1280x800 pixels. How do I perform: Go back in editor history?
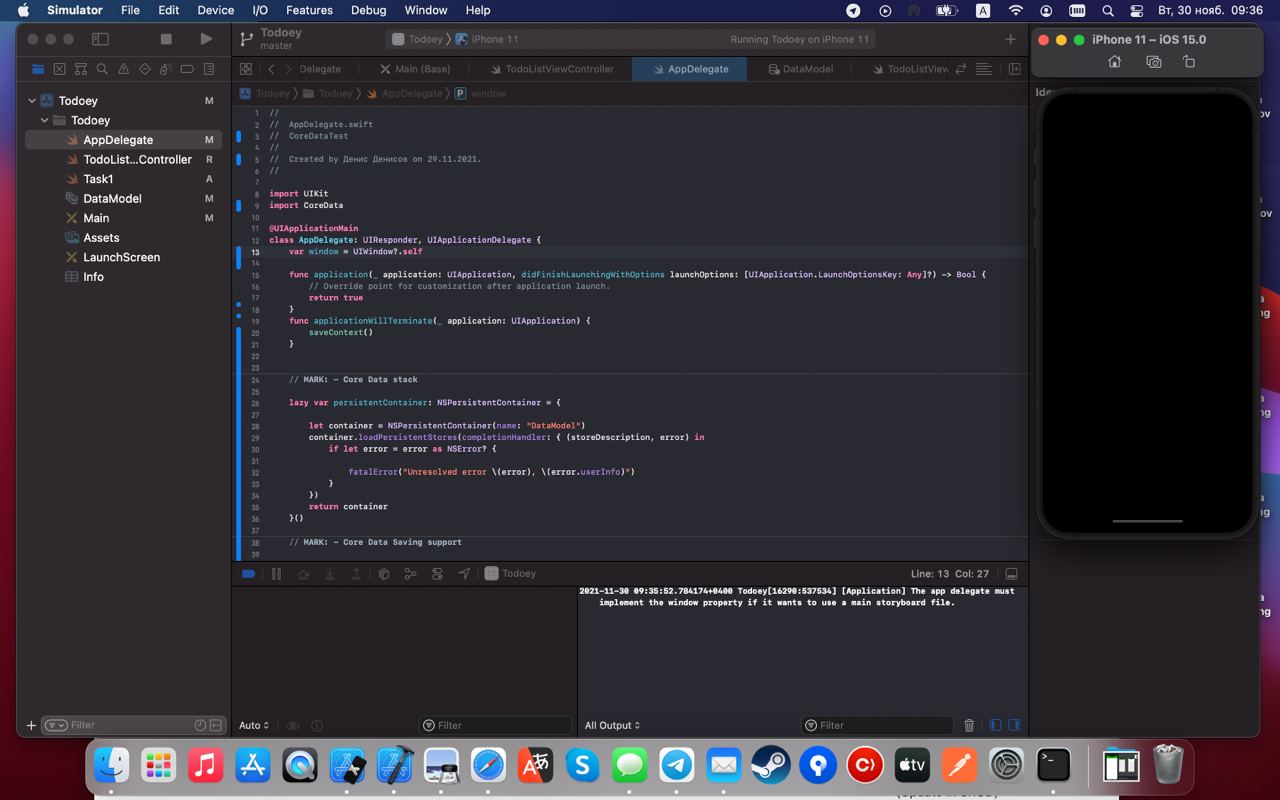271,69
